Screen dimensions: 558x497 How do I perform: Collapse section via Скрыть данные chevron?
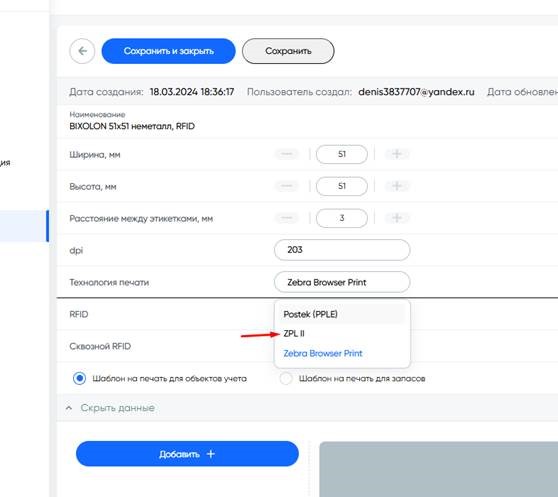click(69, 408)
